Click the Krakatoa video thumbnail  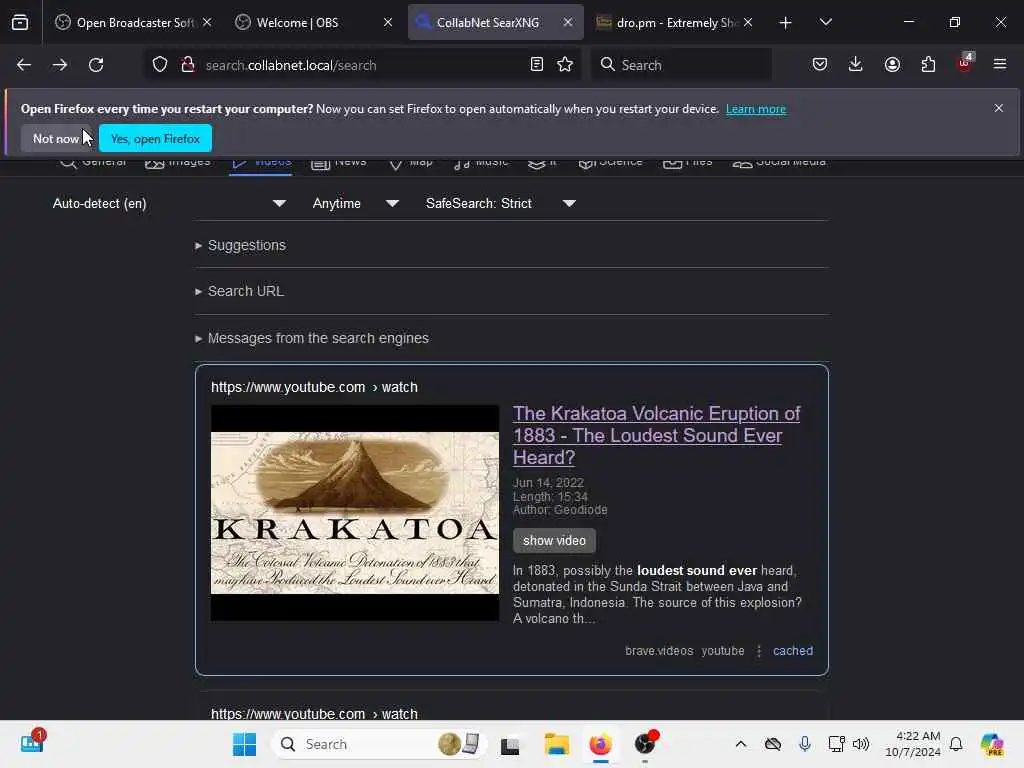pos(355,513)
